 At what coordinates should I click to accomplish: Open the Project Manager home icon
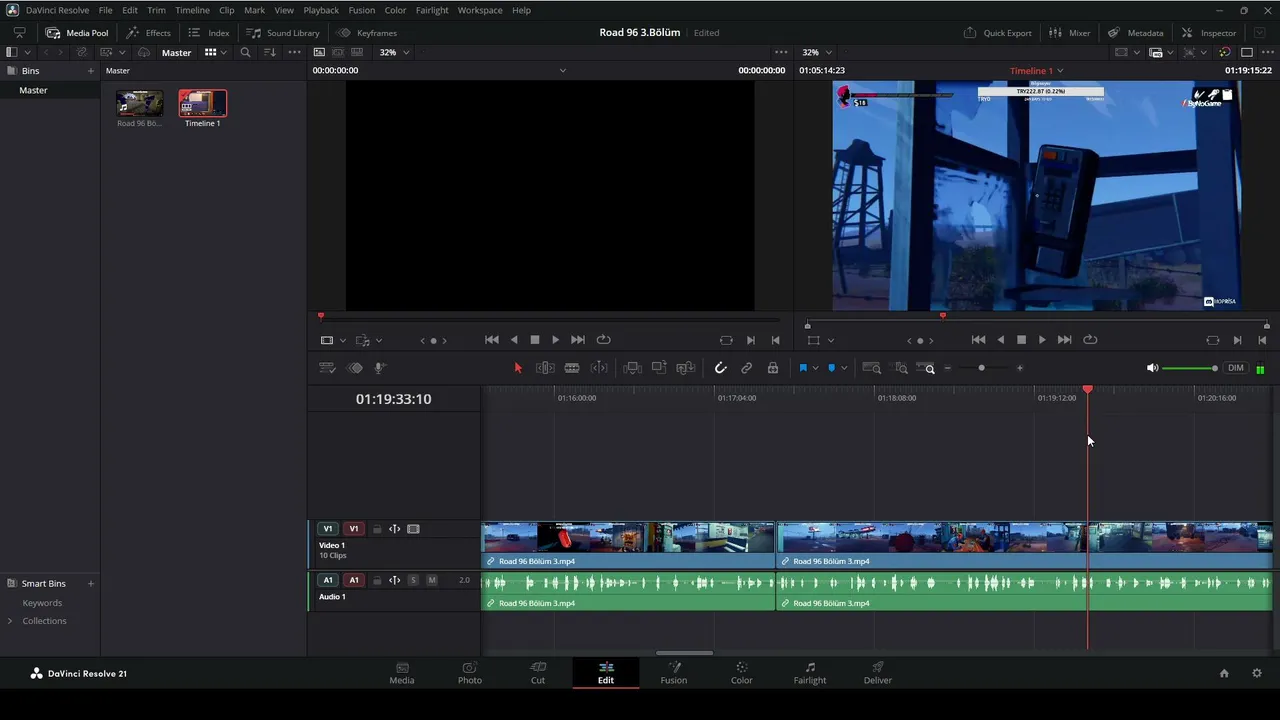1224,673
